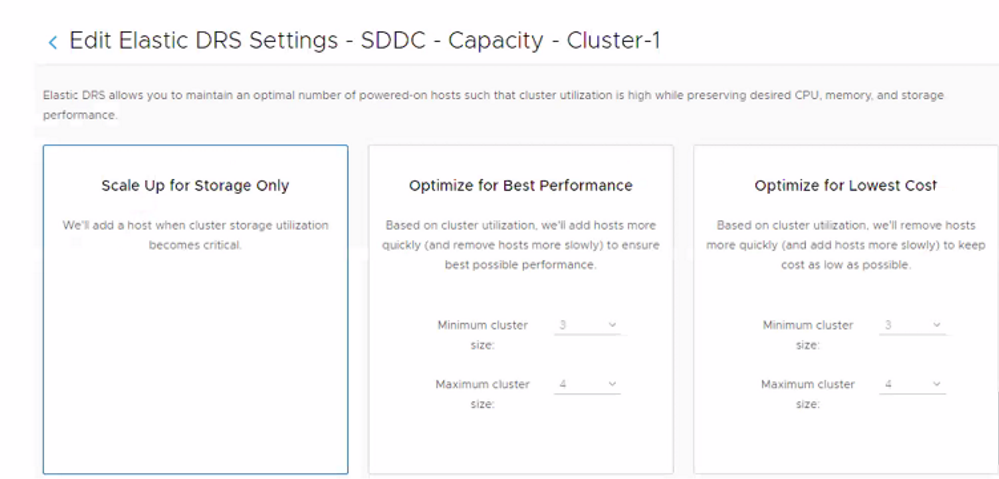Open Lowest Cost maximum cluster size dropdown
This screenshot has height=479, width=999.
point(912,384)
